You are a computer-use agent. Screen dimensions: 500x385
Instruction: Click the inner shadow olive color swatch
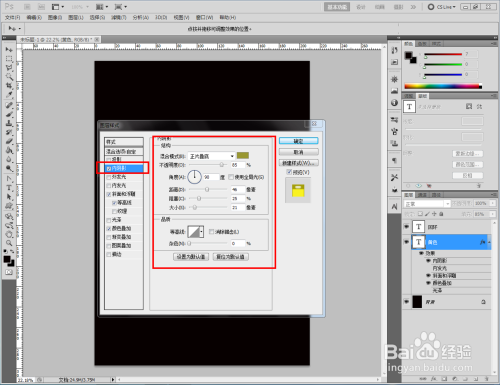243,156
